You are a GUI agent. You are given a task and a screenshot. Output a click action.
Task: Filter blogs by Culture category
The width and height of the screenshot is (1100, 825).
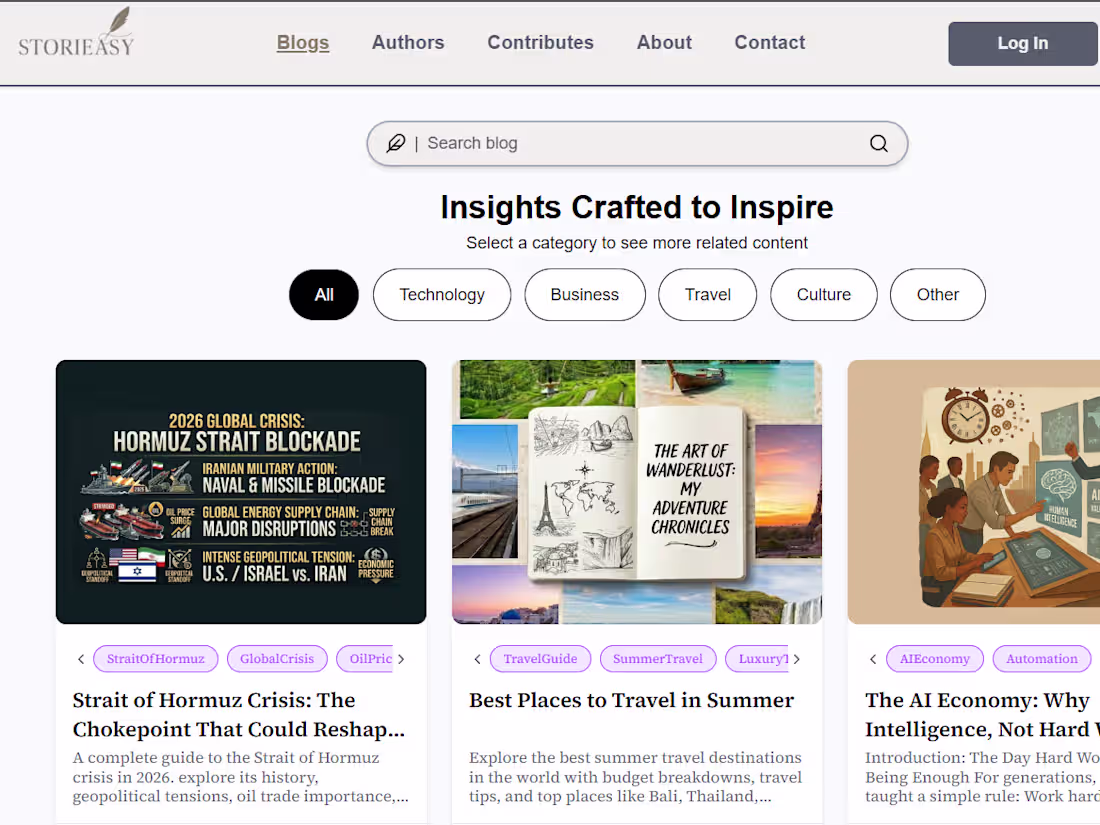tap(824, 295)
